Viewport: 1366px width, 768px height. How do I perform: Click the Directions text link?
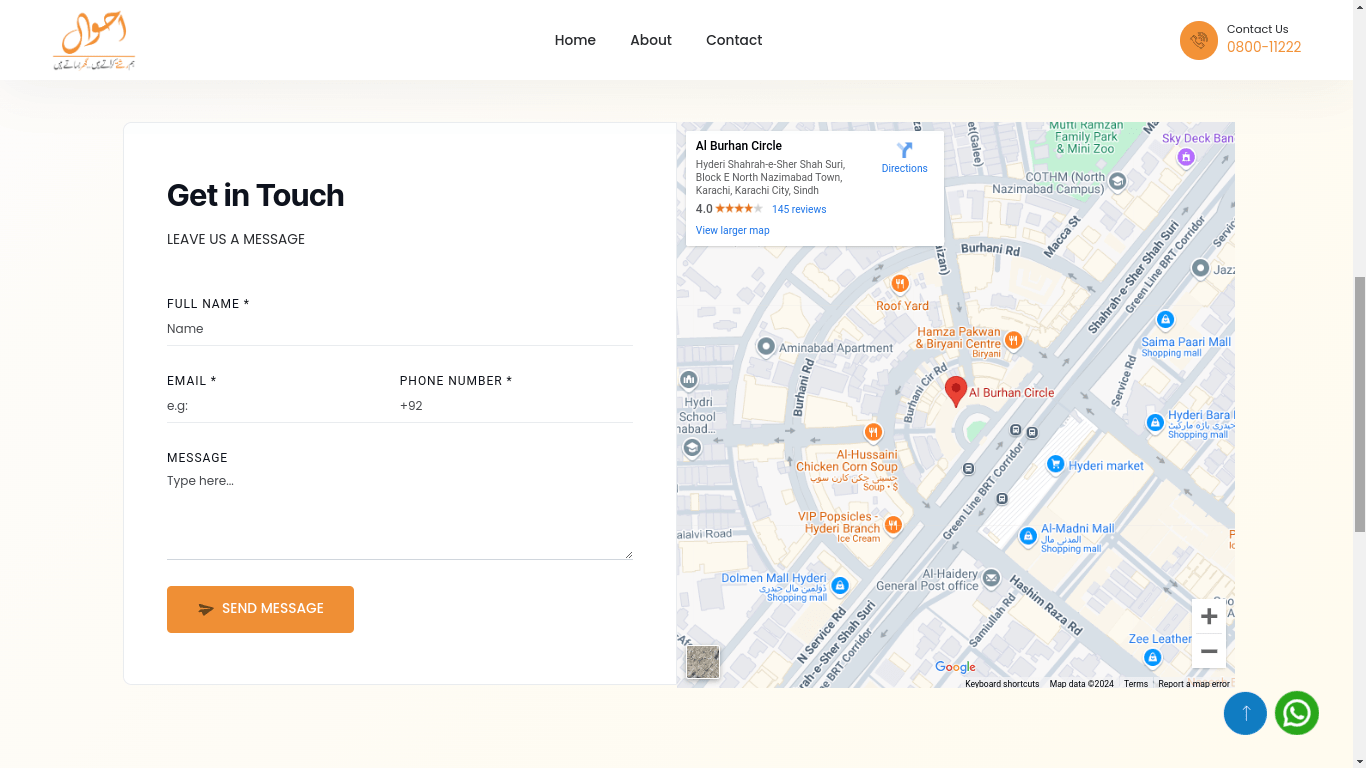(x=904, y=168)
